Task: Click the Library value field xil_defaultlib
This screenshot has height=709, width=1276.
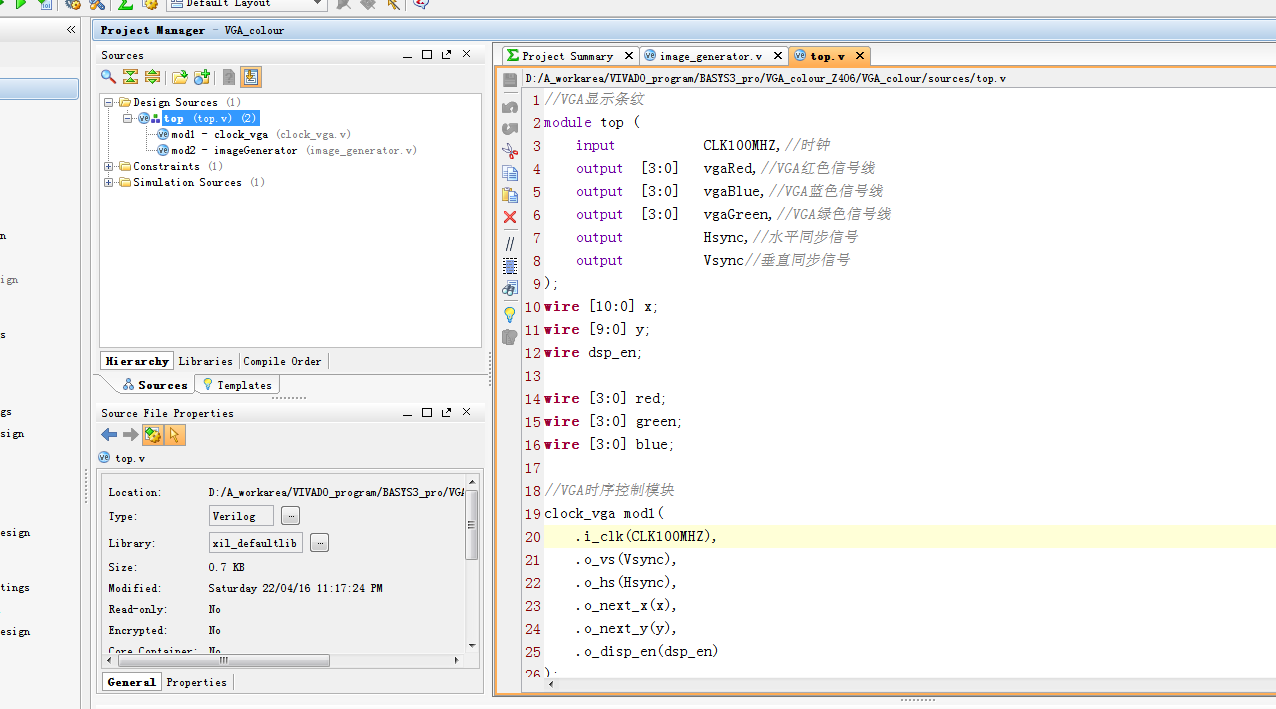Action: (x=255, y=542)
